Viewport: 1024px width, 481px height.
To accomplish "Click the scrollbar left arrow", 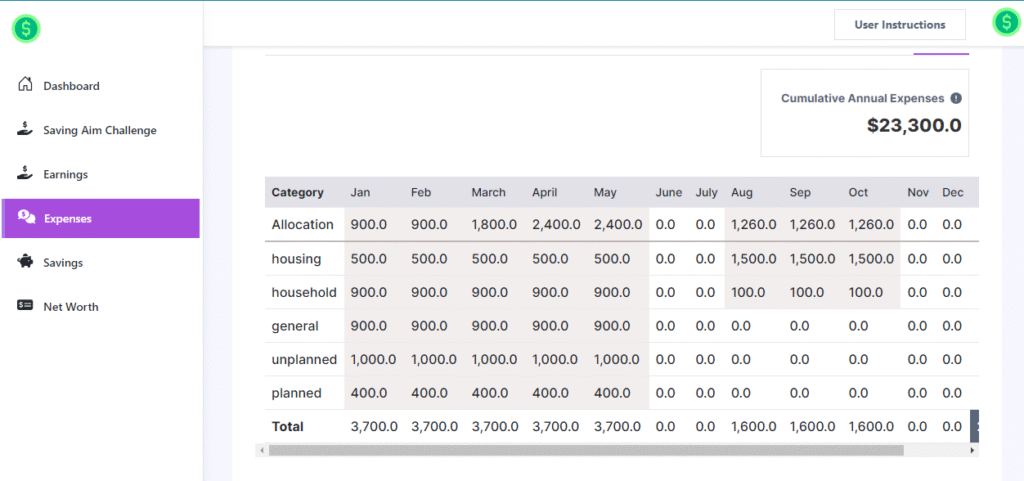I will tap(262, 451).
